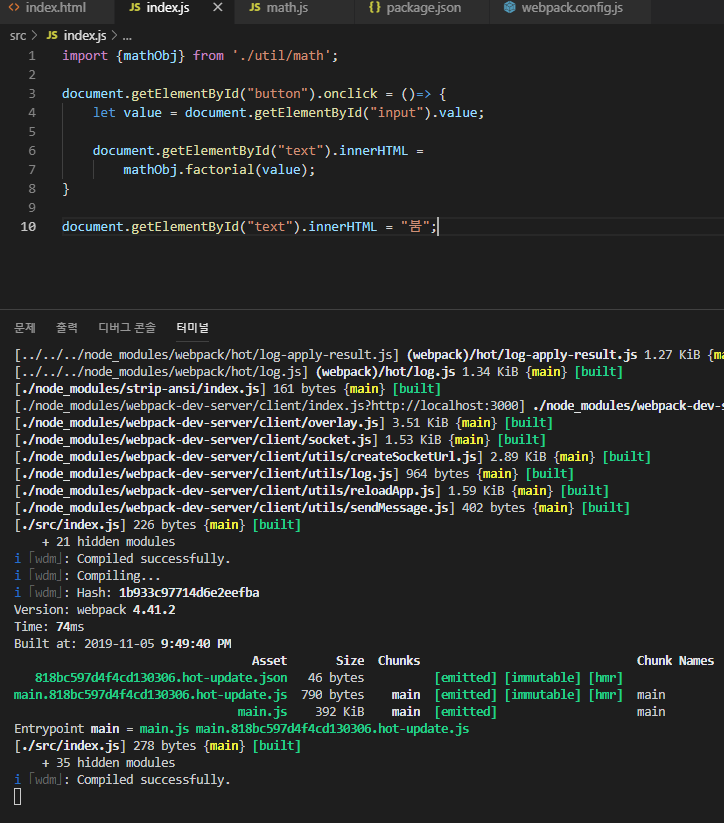
Task: Click the JS icon in the breadcrumb path
Action: 52,35
